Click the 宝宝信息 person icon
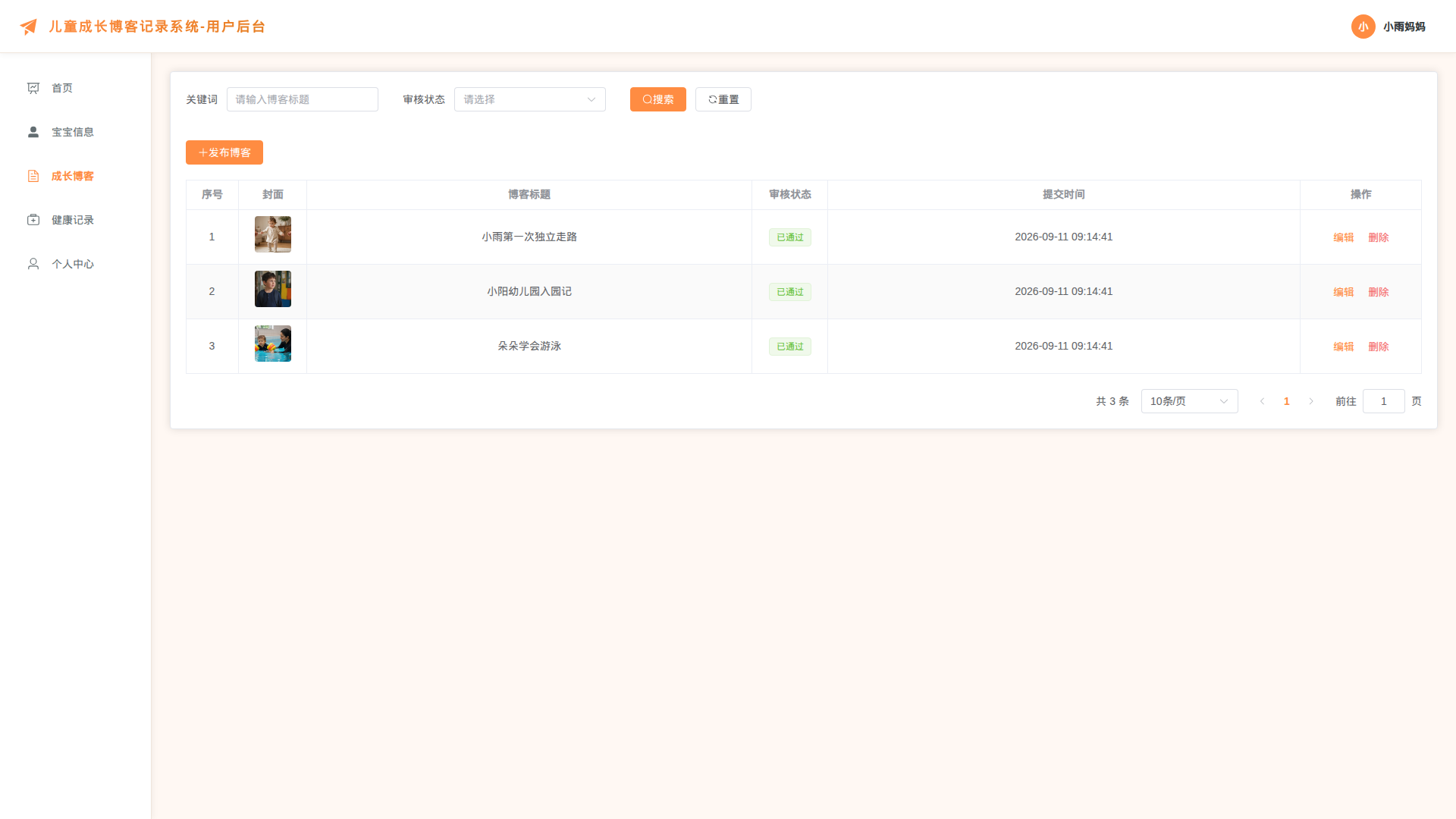This screenshot has height=819, width=1456. [33, 132]
